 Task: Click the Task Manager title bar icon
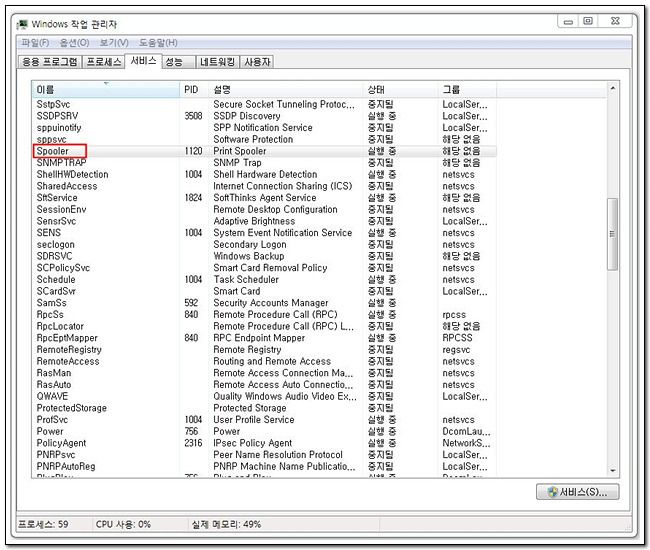[x=22, y=24]
